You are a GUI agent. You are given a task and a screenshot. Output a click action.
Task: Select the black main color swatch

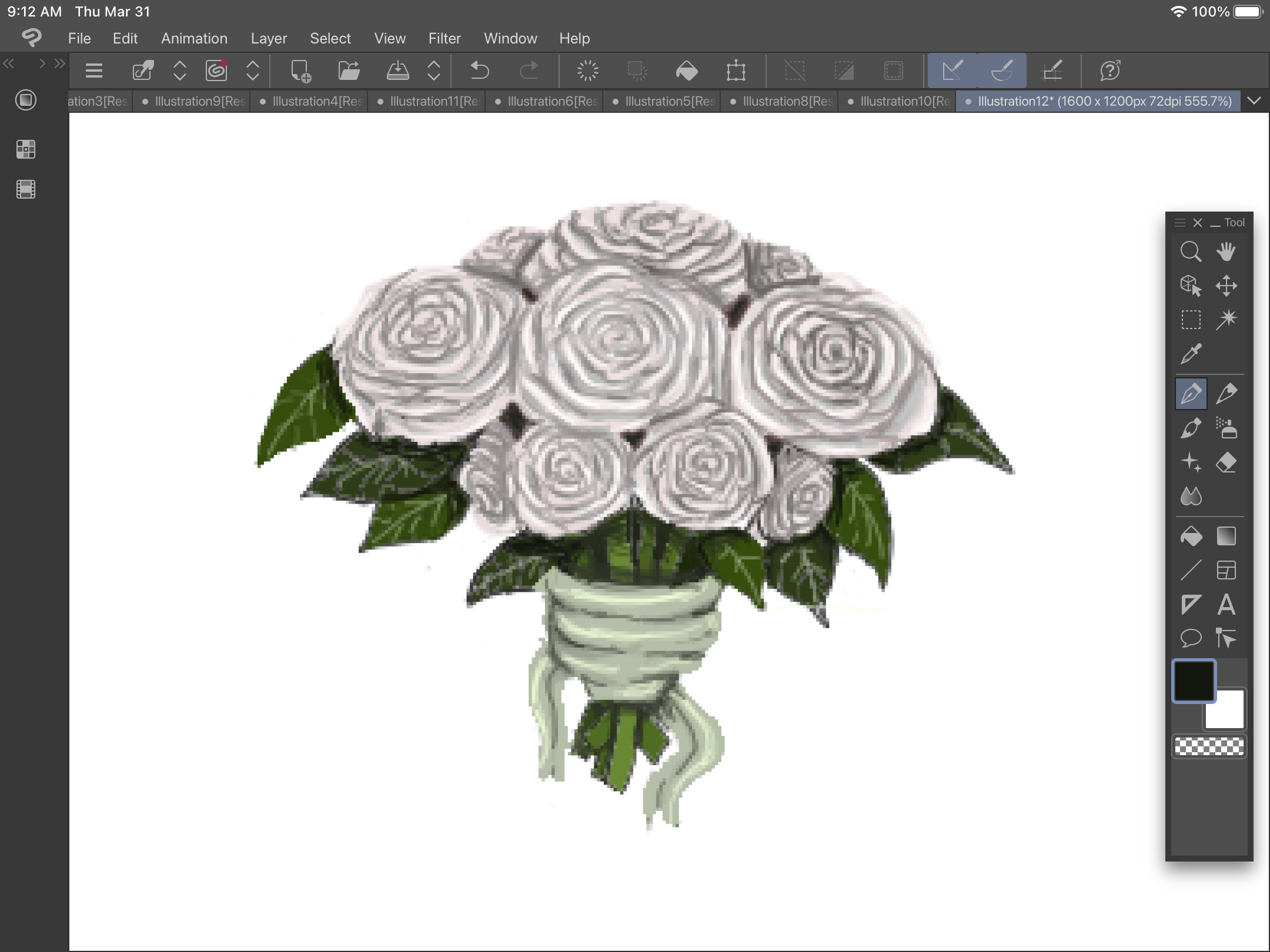pos(1193,681)
